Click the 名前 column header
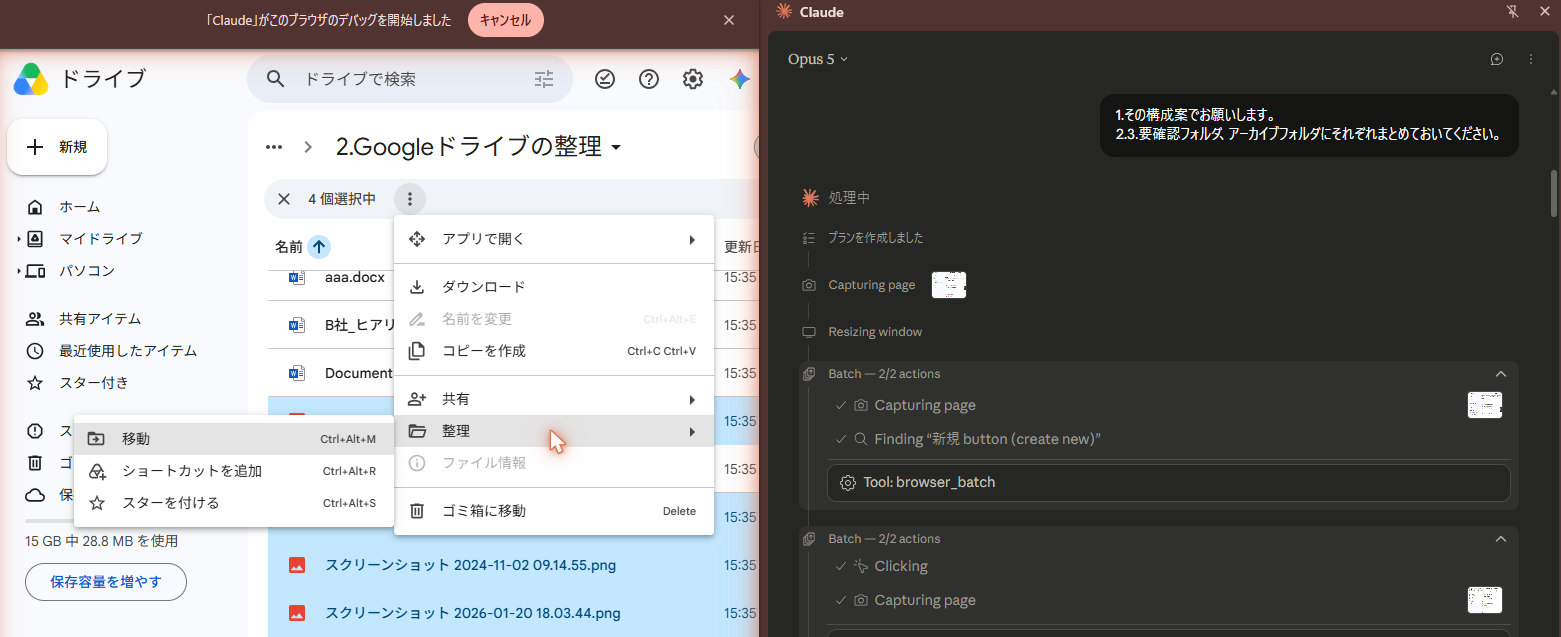 pyautogui.click(x=289, y=247)
